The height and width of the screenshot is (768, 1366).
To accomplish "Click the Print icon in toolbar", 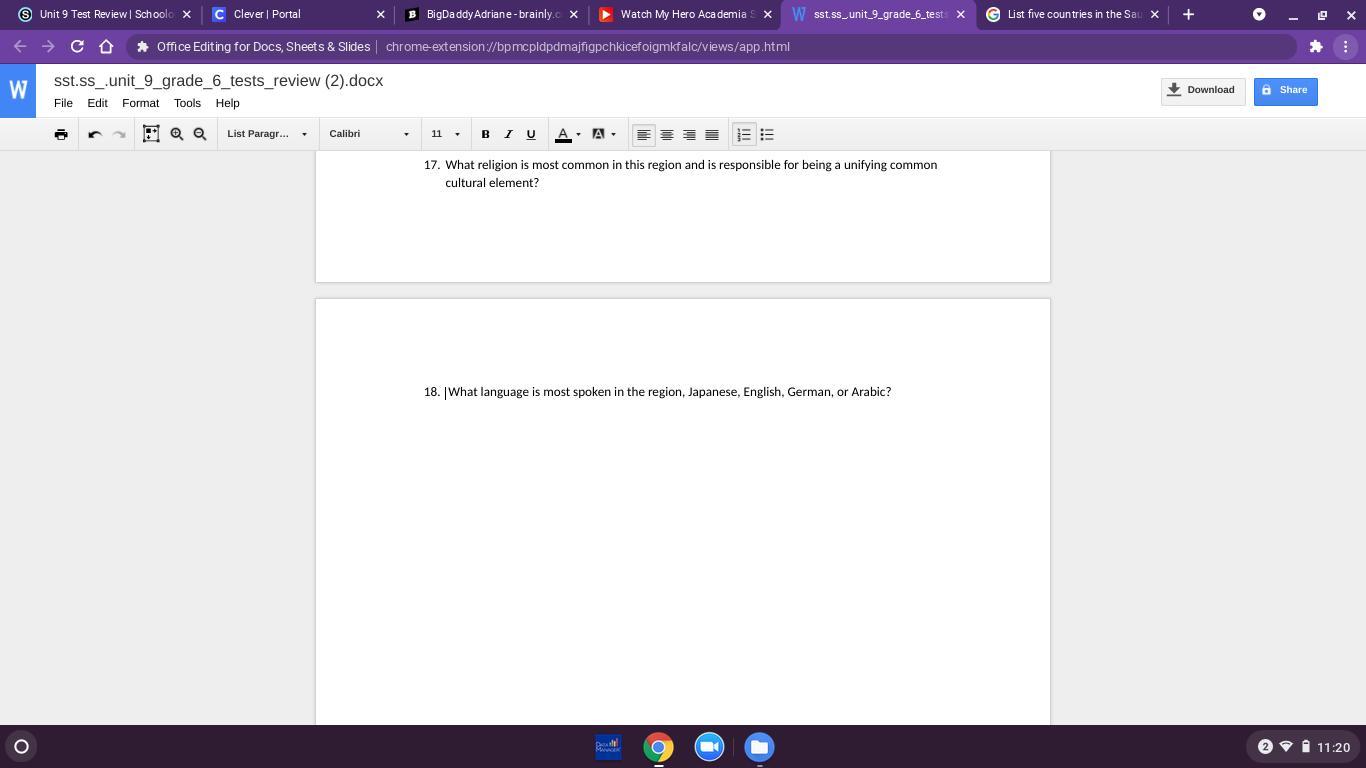I will [61, 134].
